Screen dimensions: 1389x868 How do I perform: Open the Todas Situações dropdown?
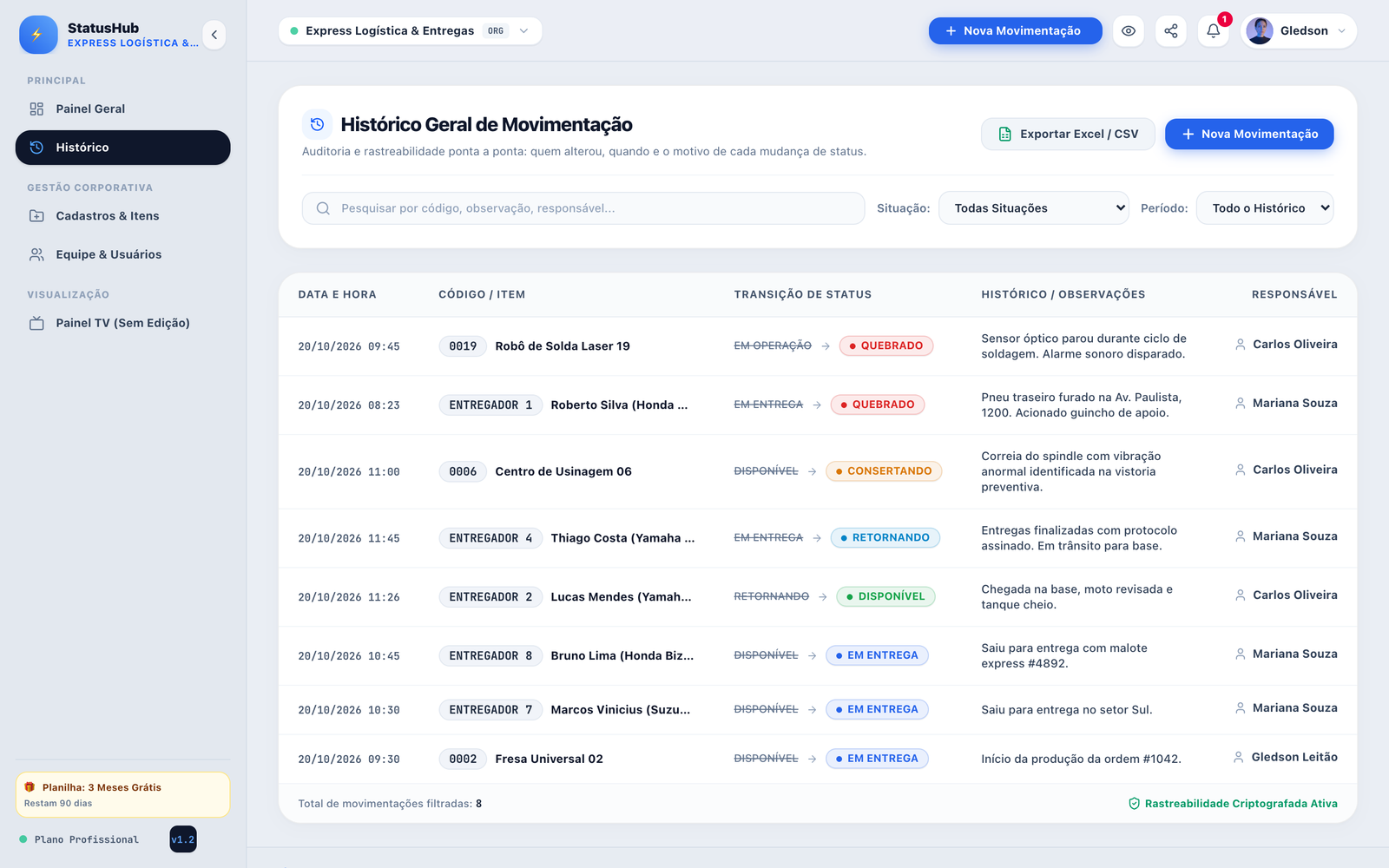(1033, 208)
